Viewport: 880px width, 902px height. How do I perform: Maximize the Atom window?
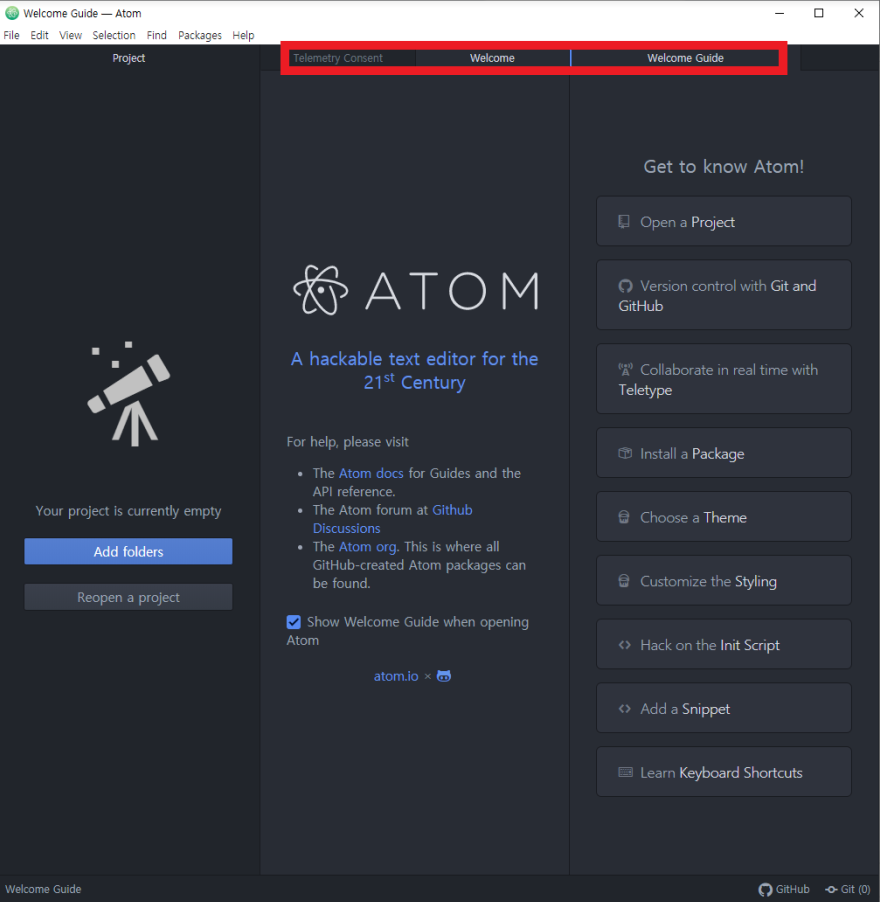[x=819, y=13]
